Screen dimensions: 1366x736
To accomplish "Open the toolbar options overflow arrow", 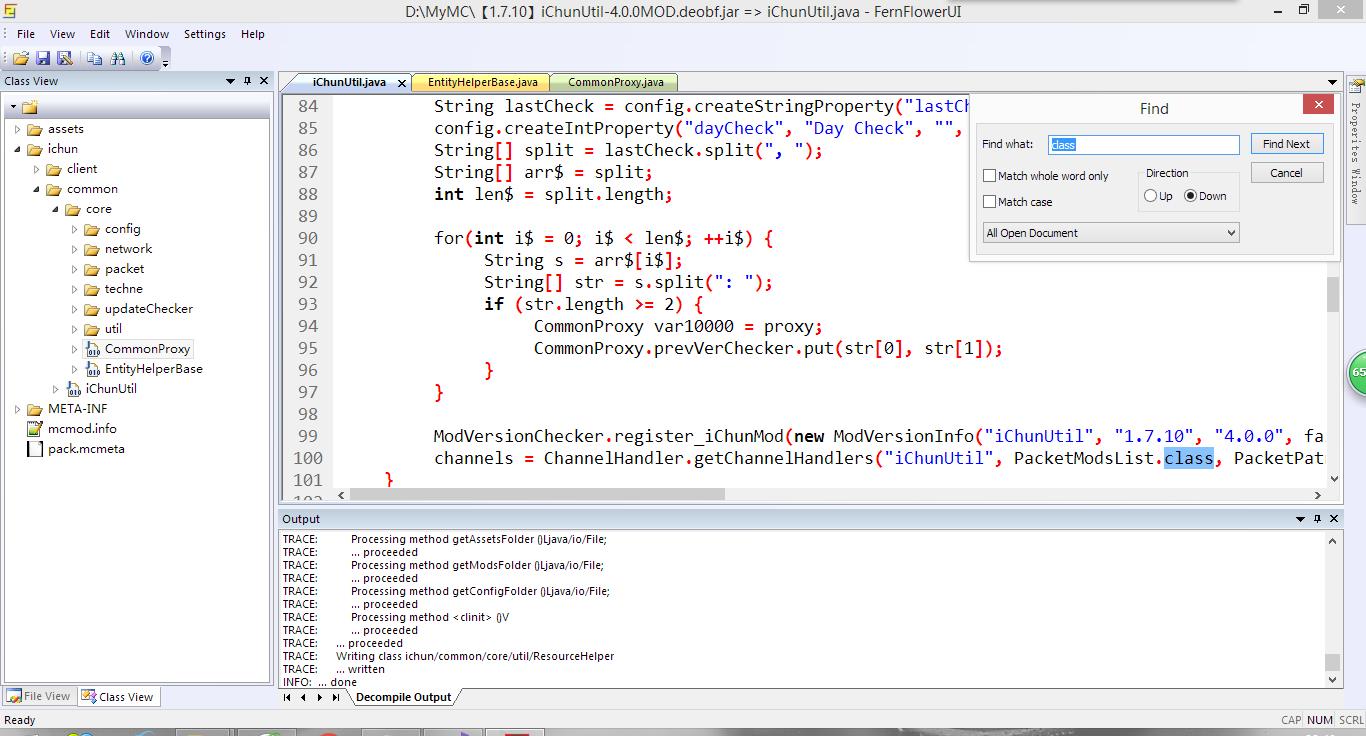I will coord(165,62).
